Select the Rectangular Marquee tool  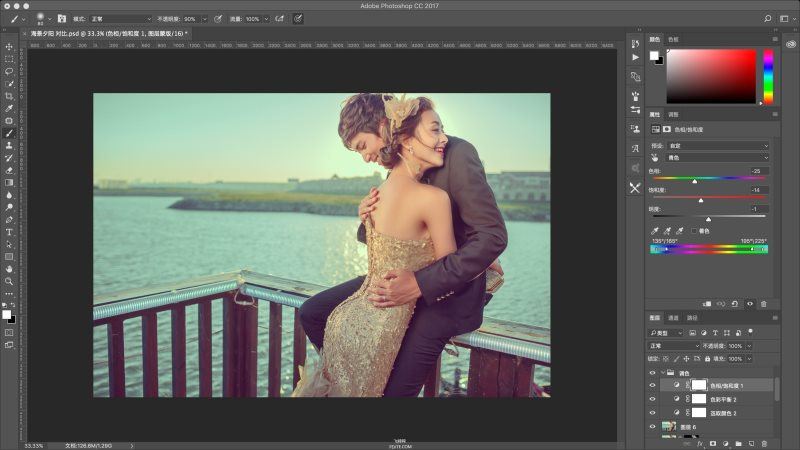(x=9, y=59)
